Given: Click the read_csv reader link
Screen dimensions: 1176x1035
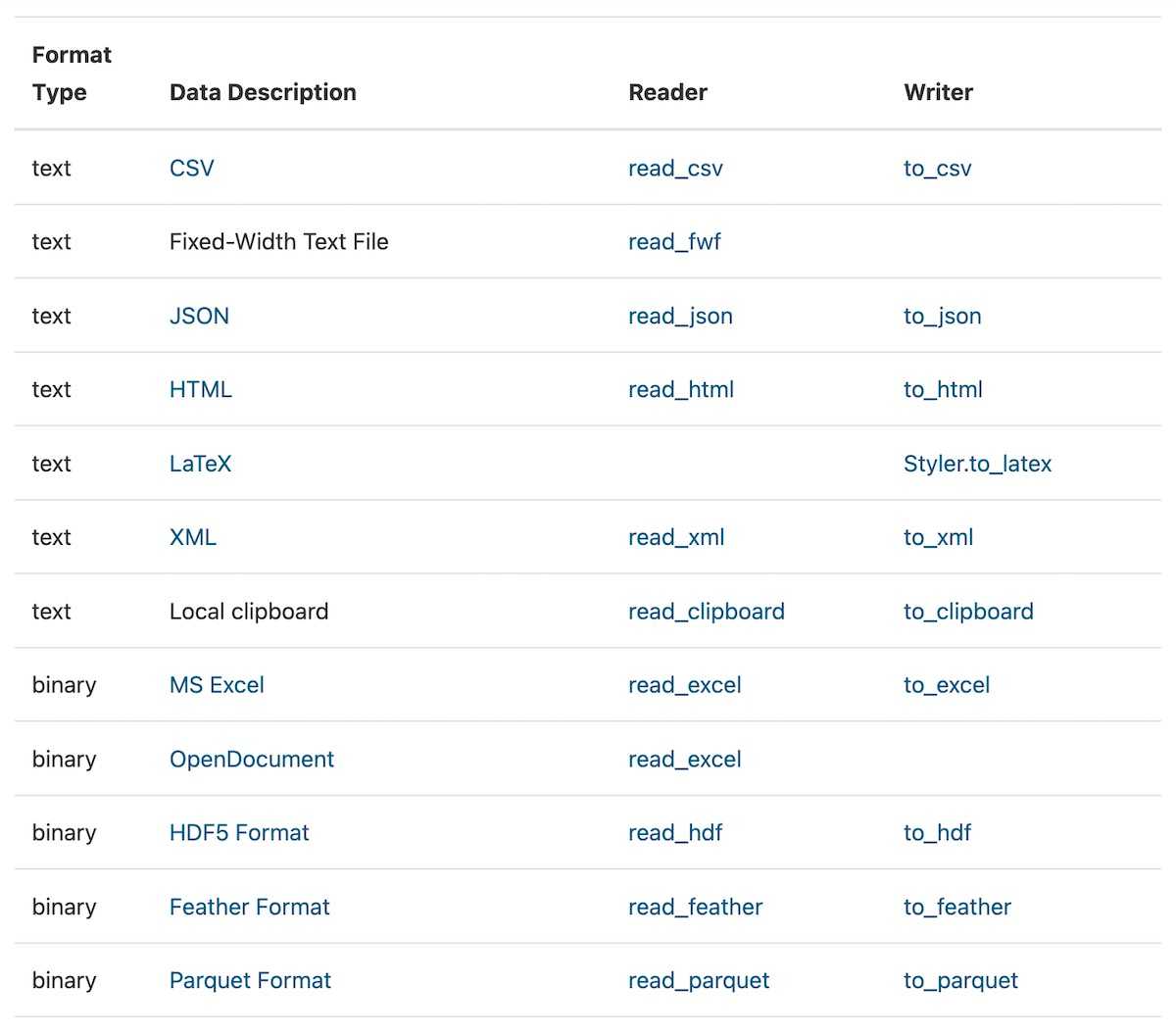Looking at the screenshot, I should click(x=676, y=168).
